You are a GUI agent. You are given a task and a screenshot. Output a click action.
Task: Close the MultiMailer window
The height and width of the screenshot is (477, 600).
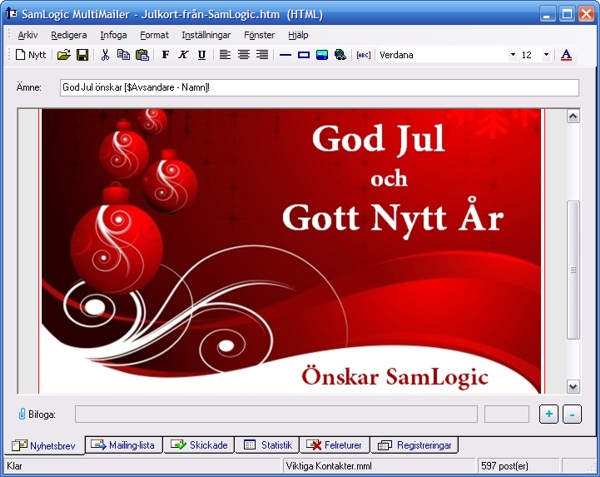coord(586,15)
